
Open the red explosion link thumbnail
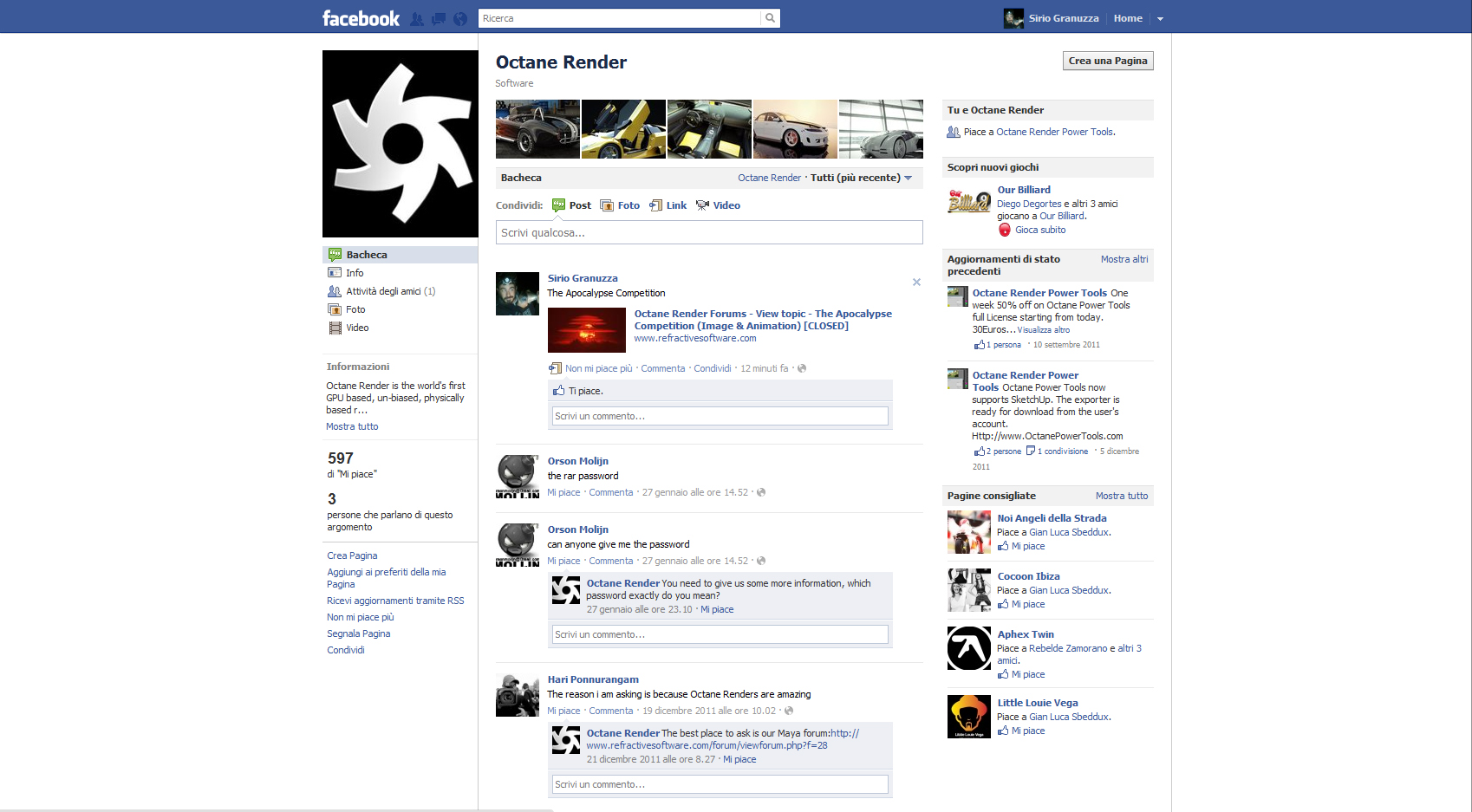587,329
